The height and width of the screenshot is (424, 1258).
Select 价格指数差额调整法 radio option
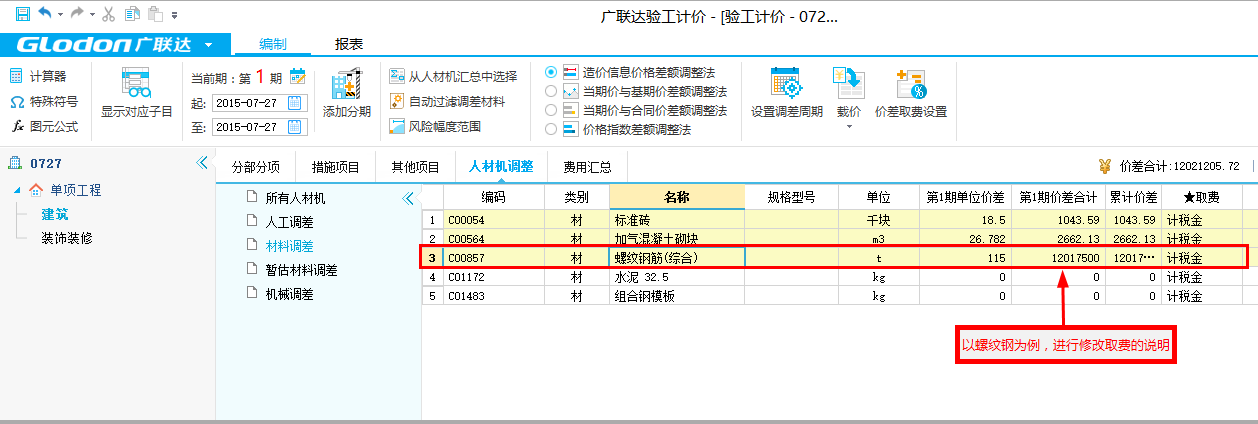(551, 129)
